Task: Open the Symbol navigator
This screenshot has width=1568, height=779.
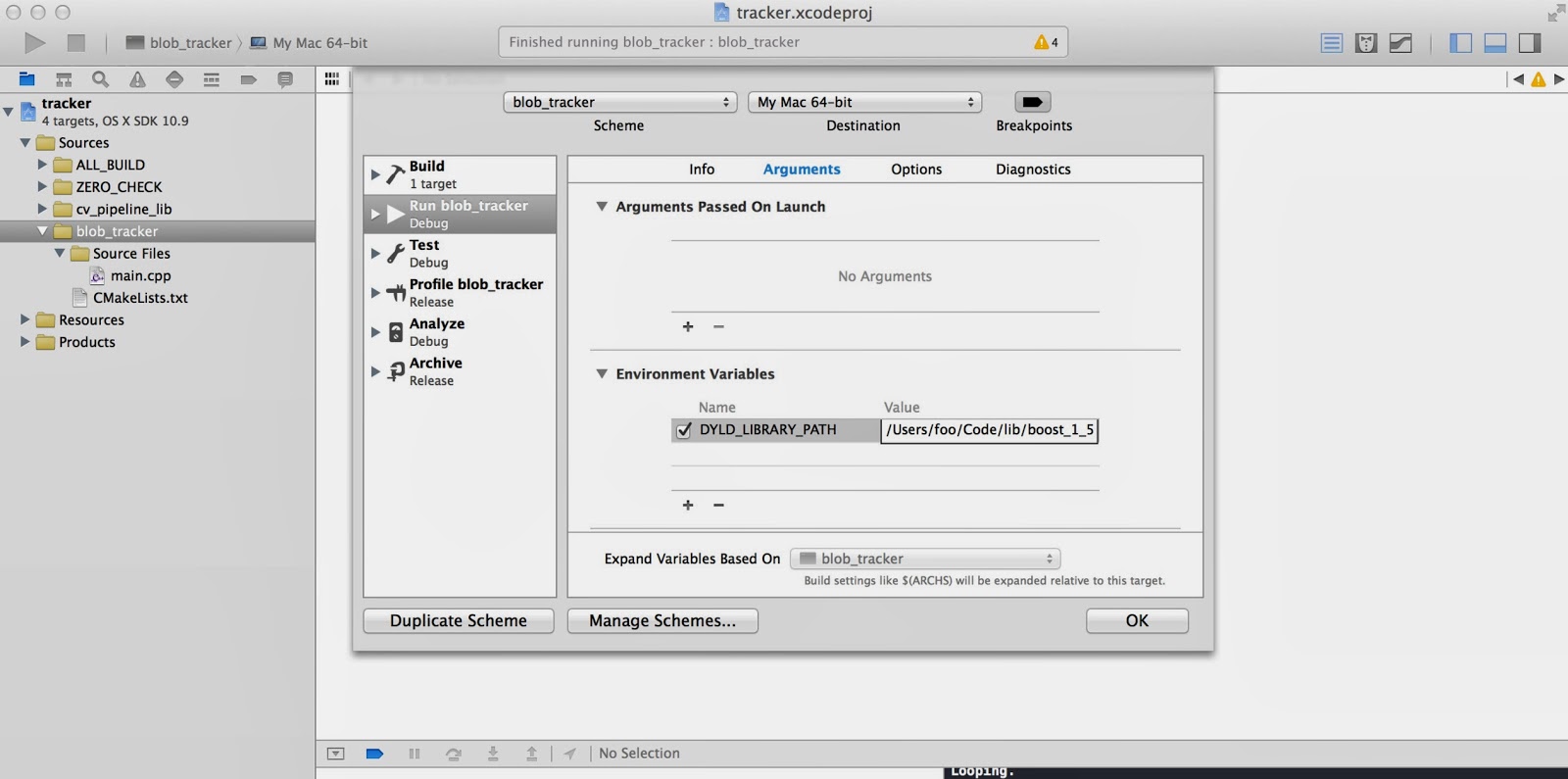Action: (64, 79)
